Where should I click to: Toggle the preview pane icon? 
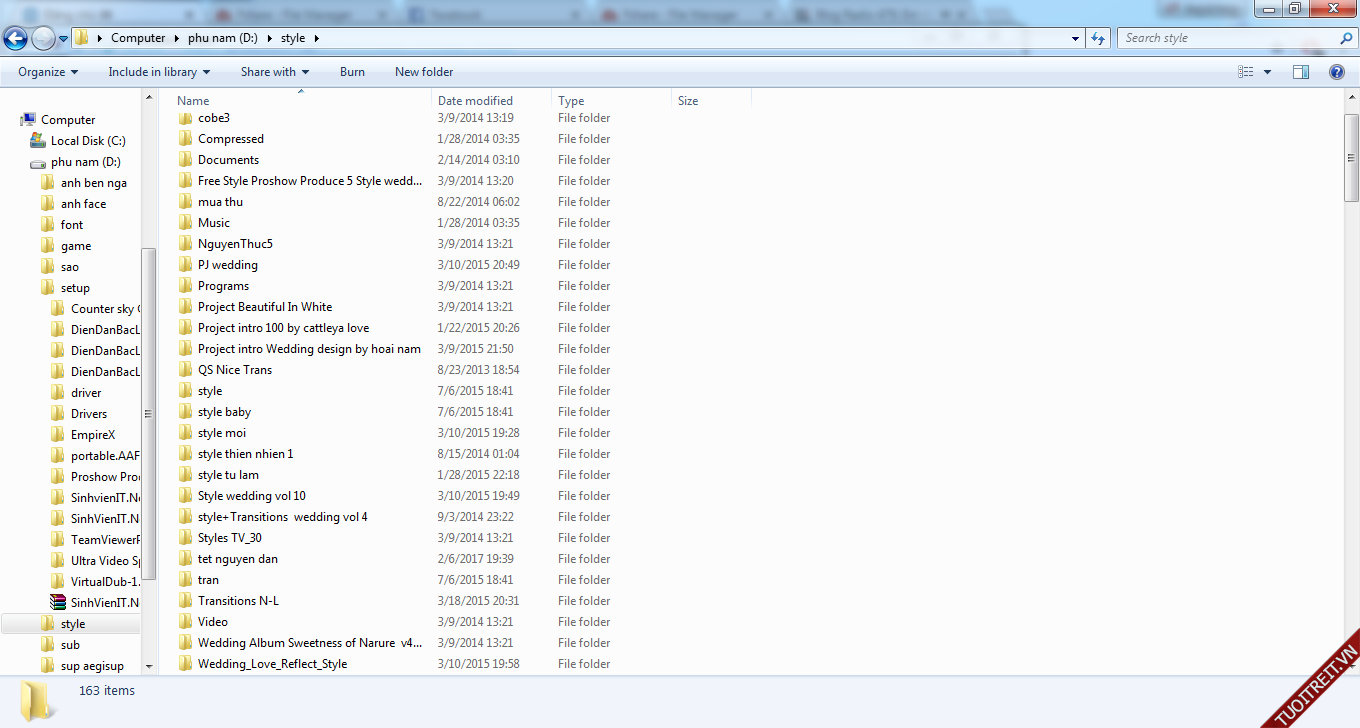click(x=1300, y=72)
